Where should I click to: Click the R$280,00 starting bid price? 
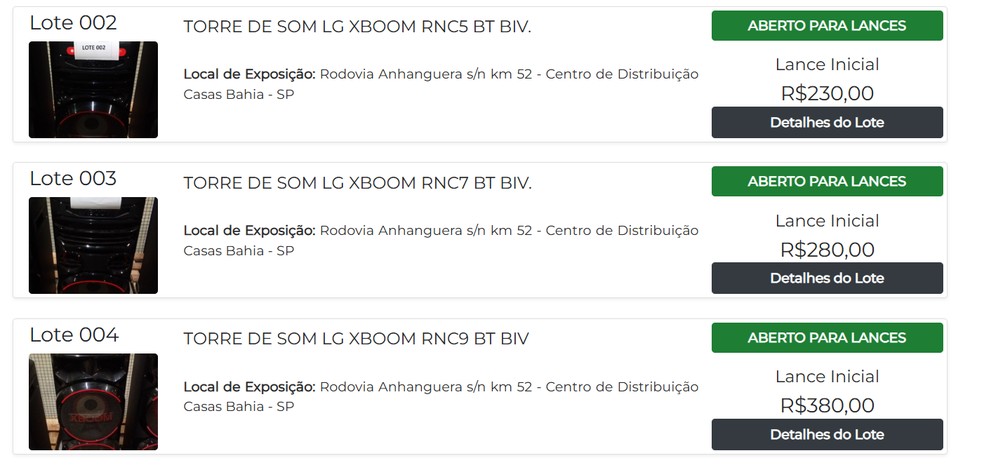coord(827,250)
